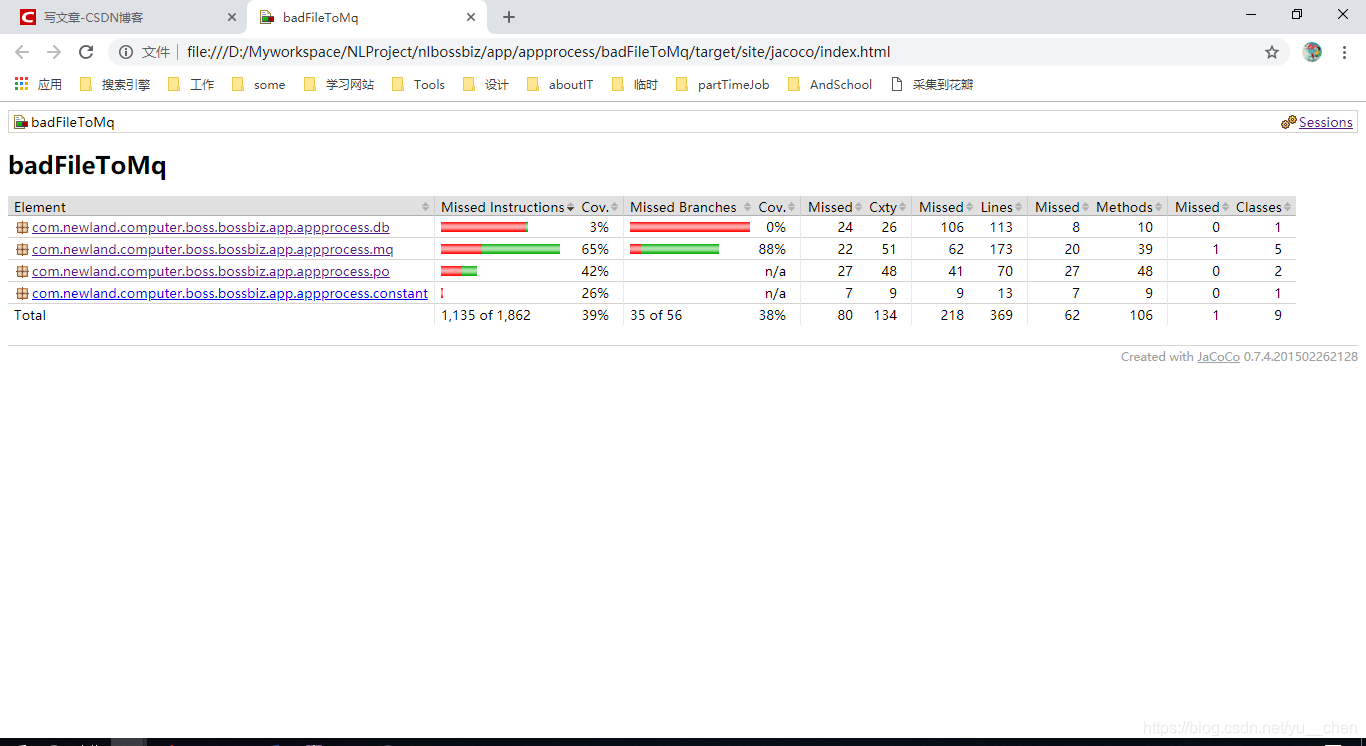Click the Sessions gears icon
Viewport: 1366px width, 746px height.
1288,122
